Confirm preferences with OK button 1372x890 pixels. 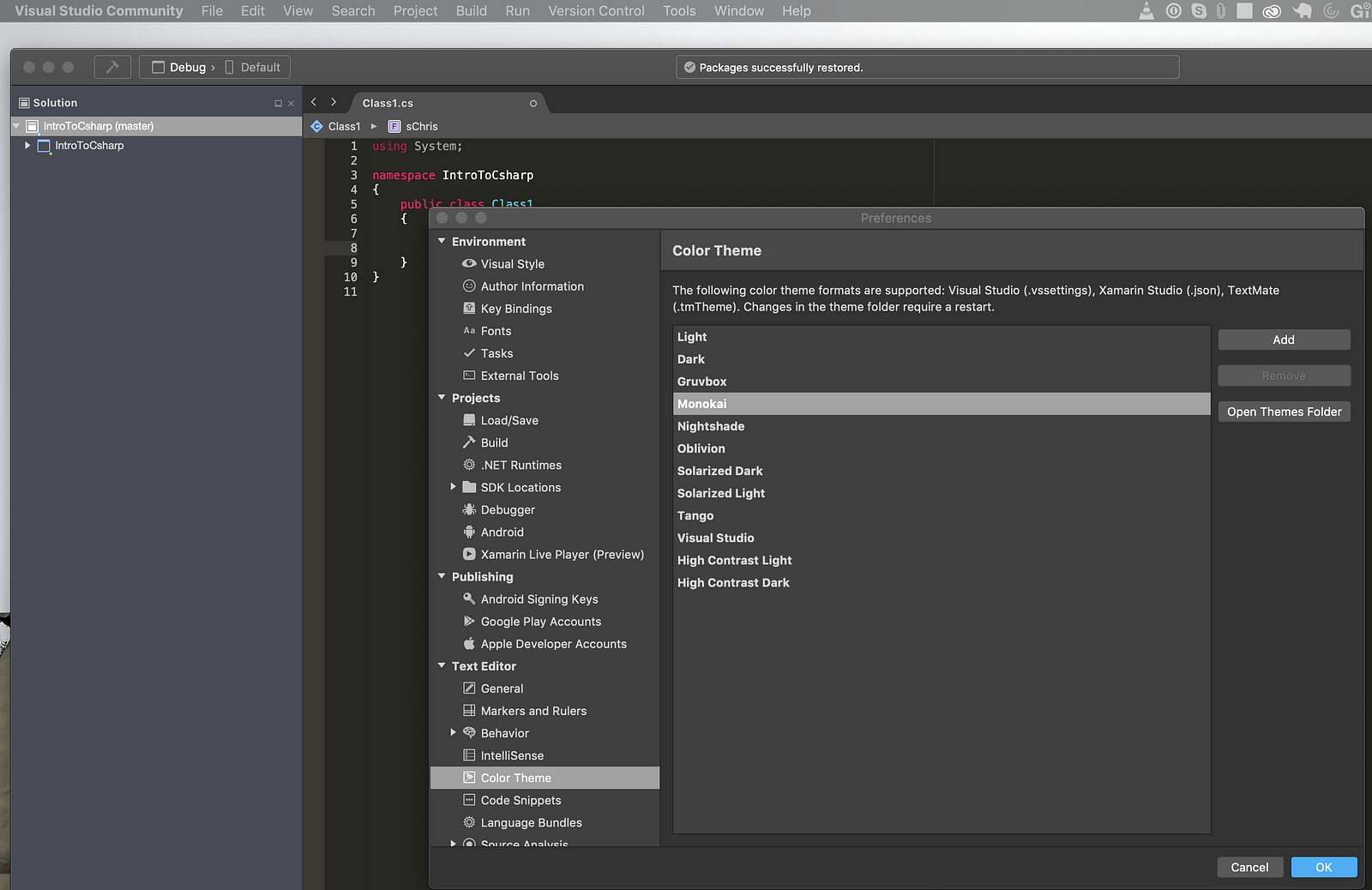point(1323,867)
